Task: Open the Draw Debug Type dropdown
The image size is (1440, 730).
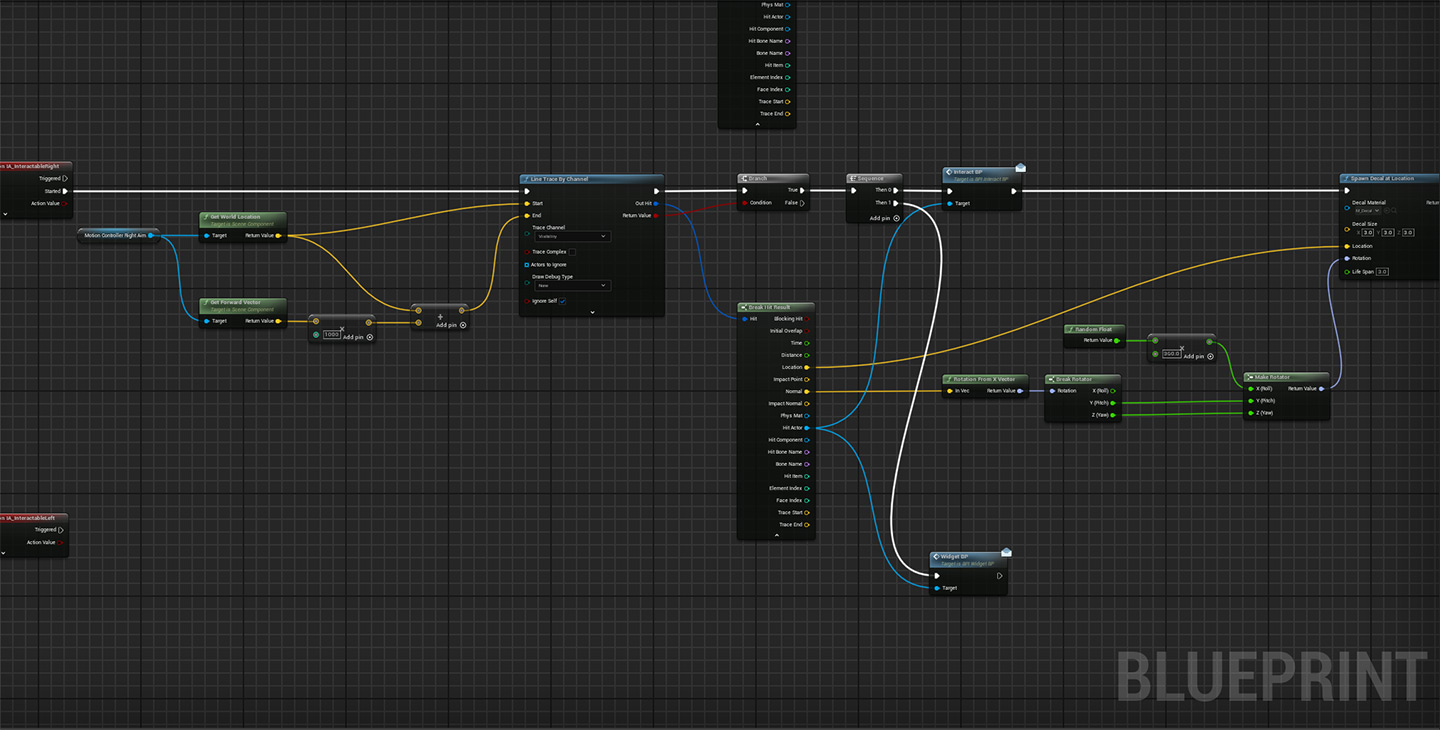Action: [x=572, y=286]
